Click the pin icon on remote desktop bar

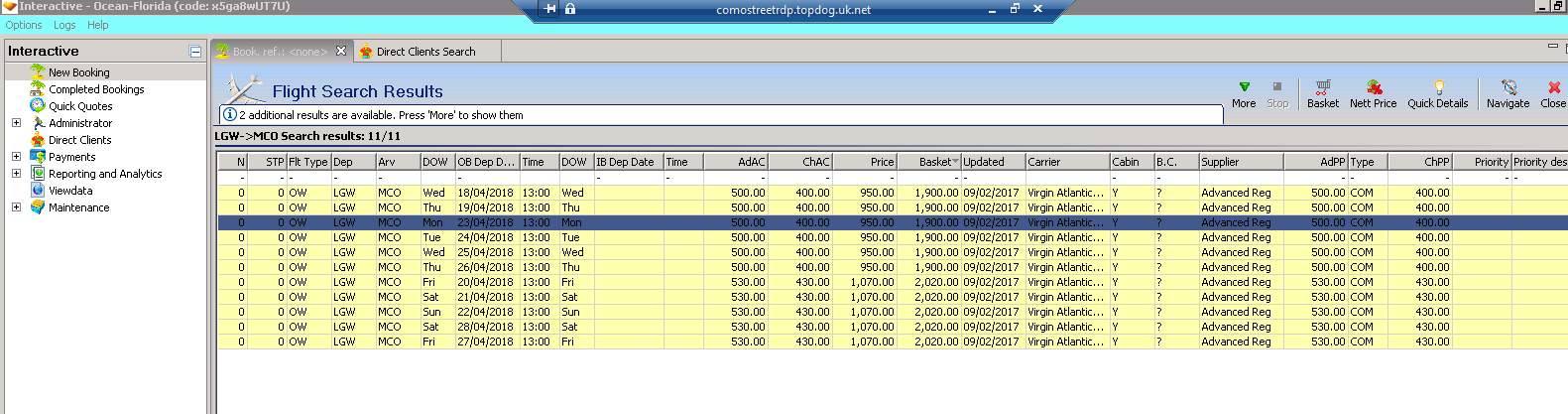click(550, 9)
